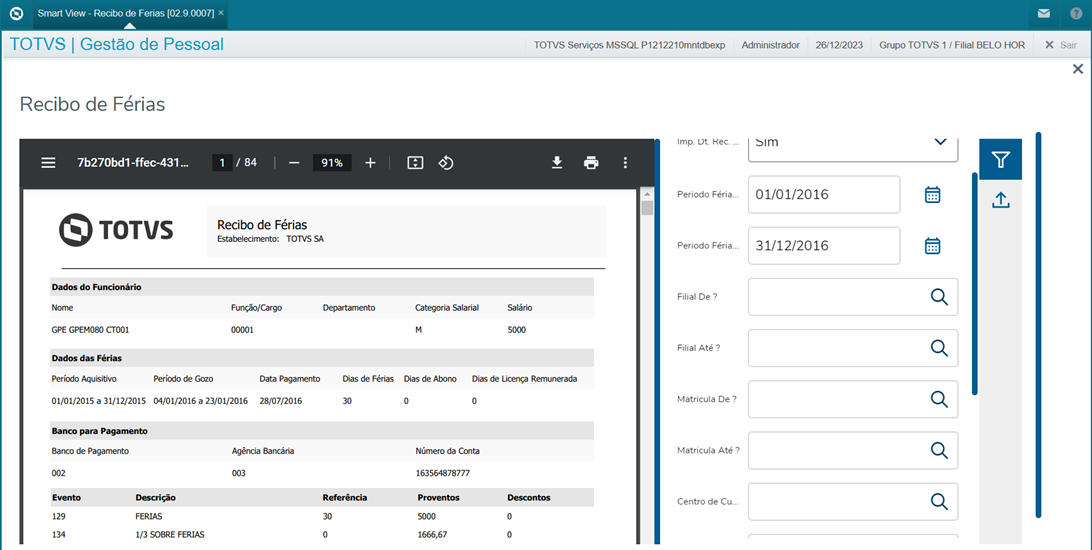The width and height of the screenshot is (1092, 550).
Task: Click the fit to page icon
Action: point(415,163)
